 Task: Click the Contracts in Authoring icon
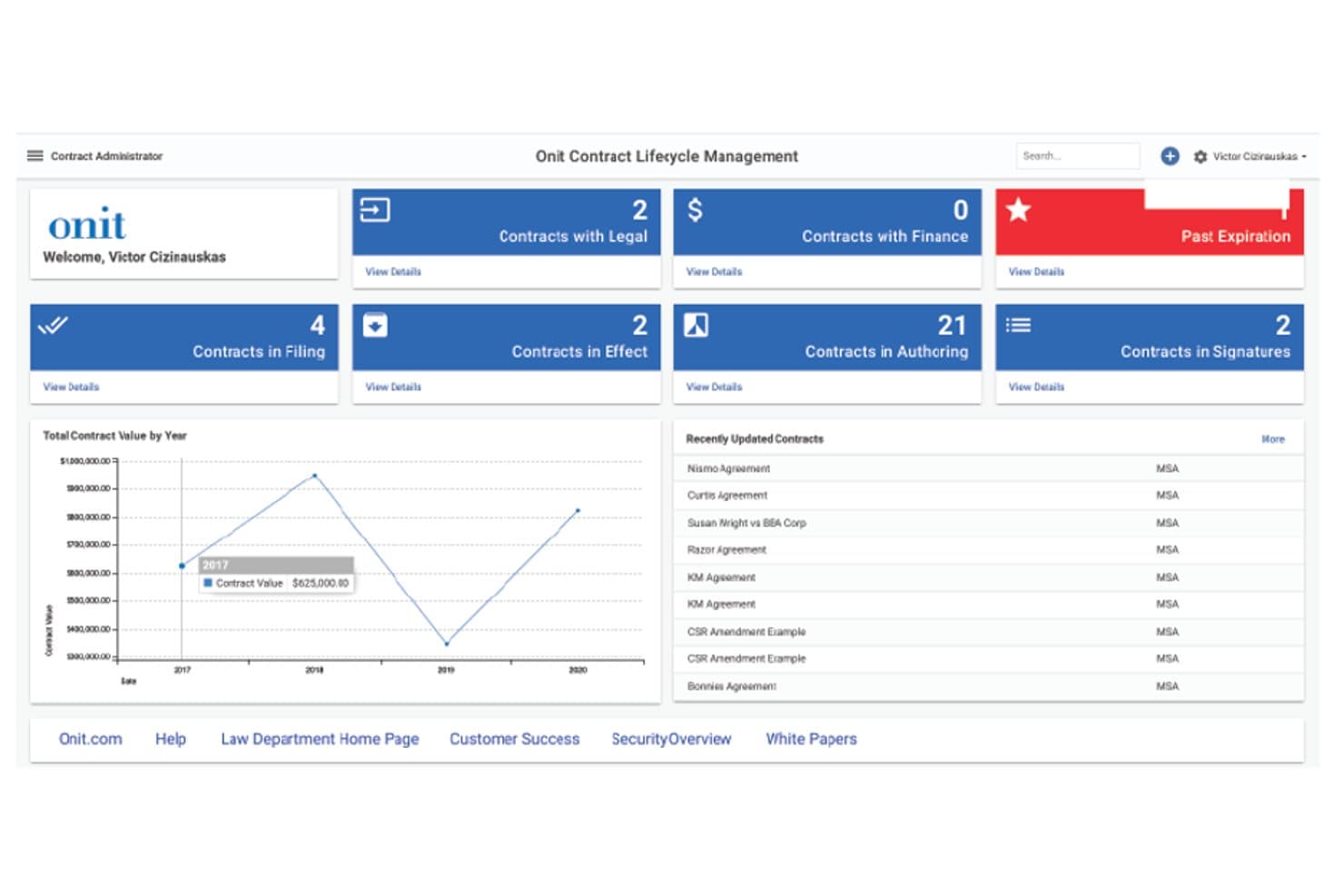click(696, 325)
